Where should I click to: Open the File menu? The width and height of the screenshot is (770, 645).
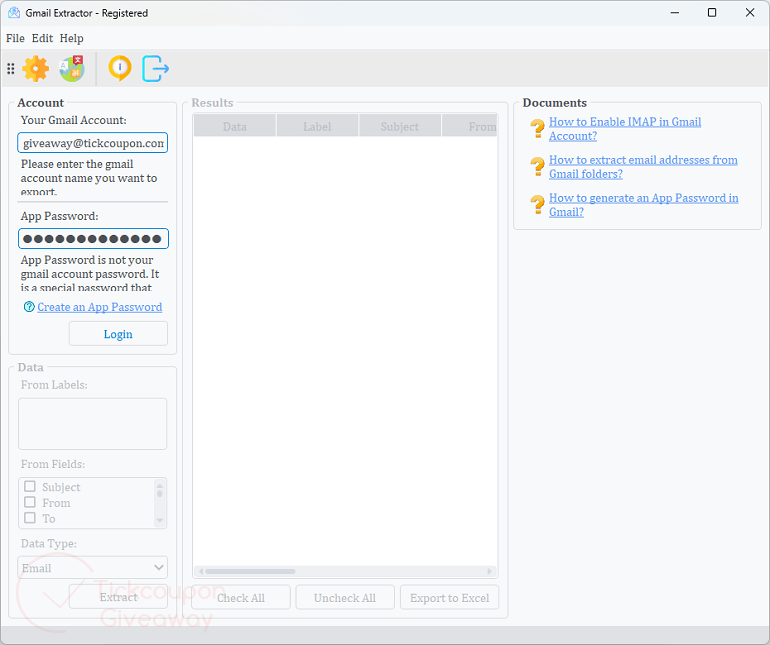(15, 38)
